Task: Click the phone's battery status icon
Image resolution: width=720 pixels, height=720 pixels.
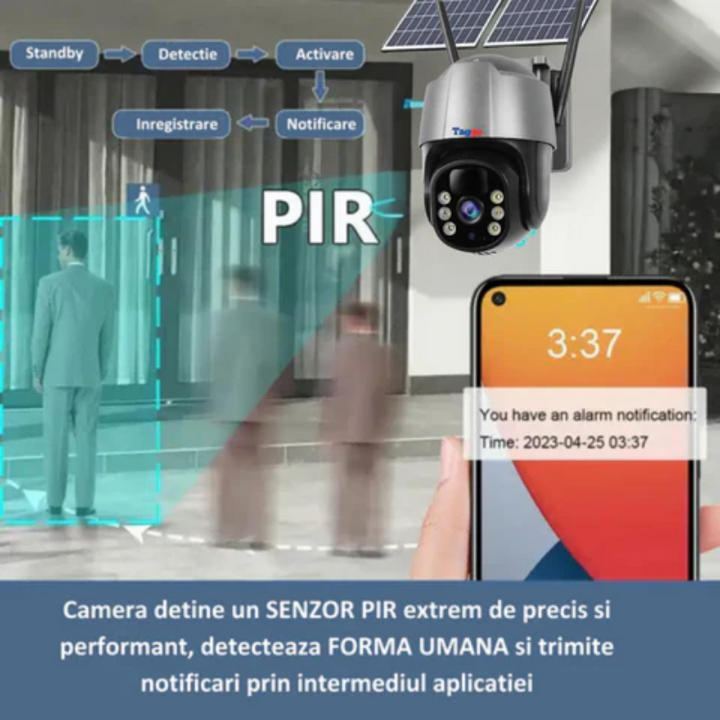Action: point(676,298)
